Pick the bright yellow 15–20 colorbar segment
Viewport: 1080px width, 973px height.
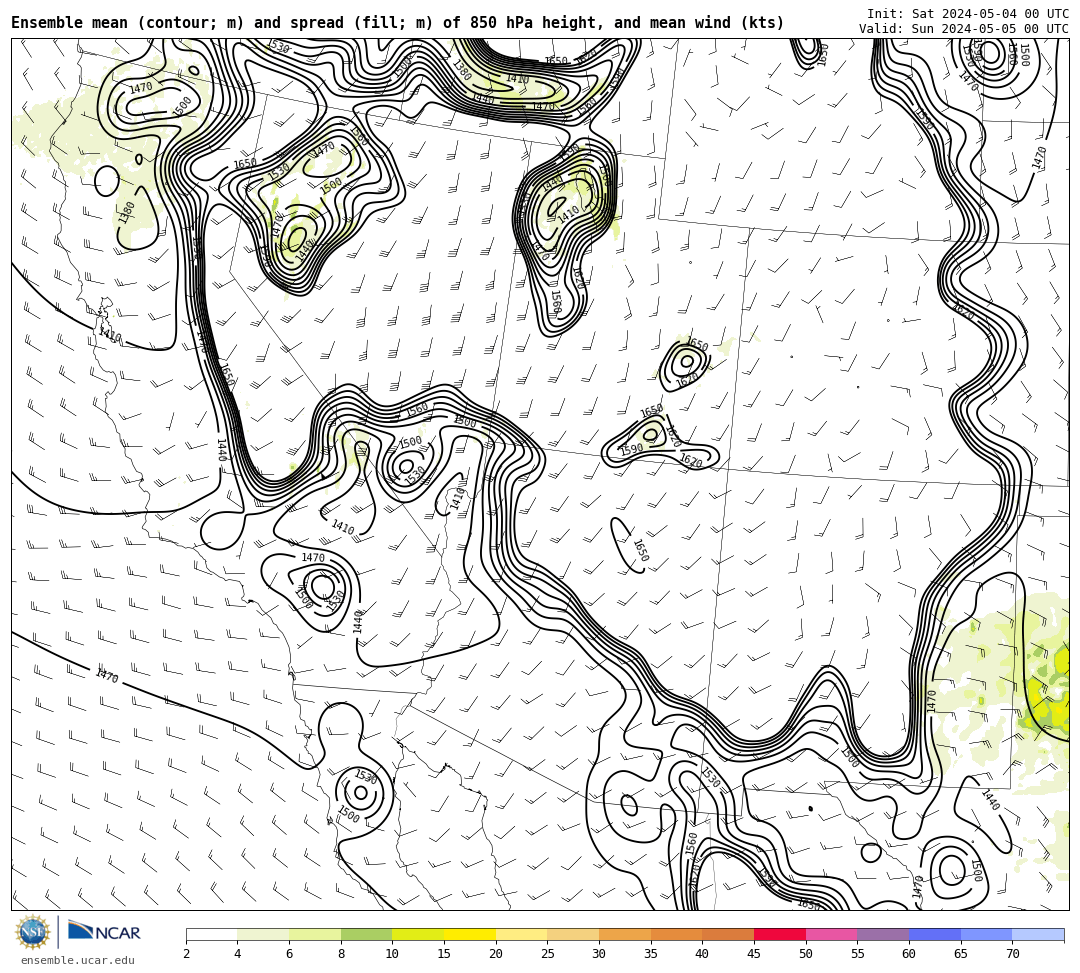(x=470, y=934)
